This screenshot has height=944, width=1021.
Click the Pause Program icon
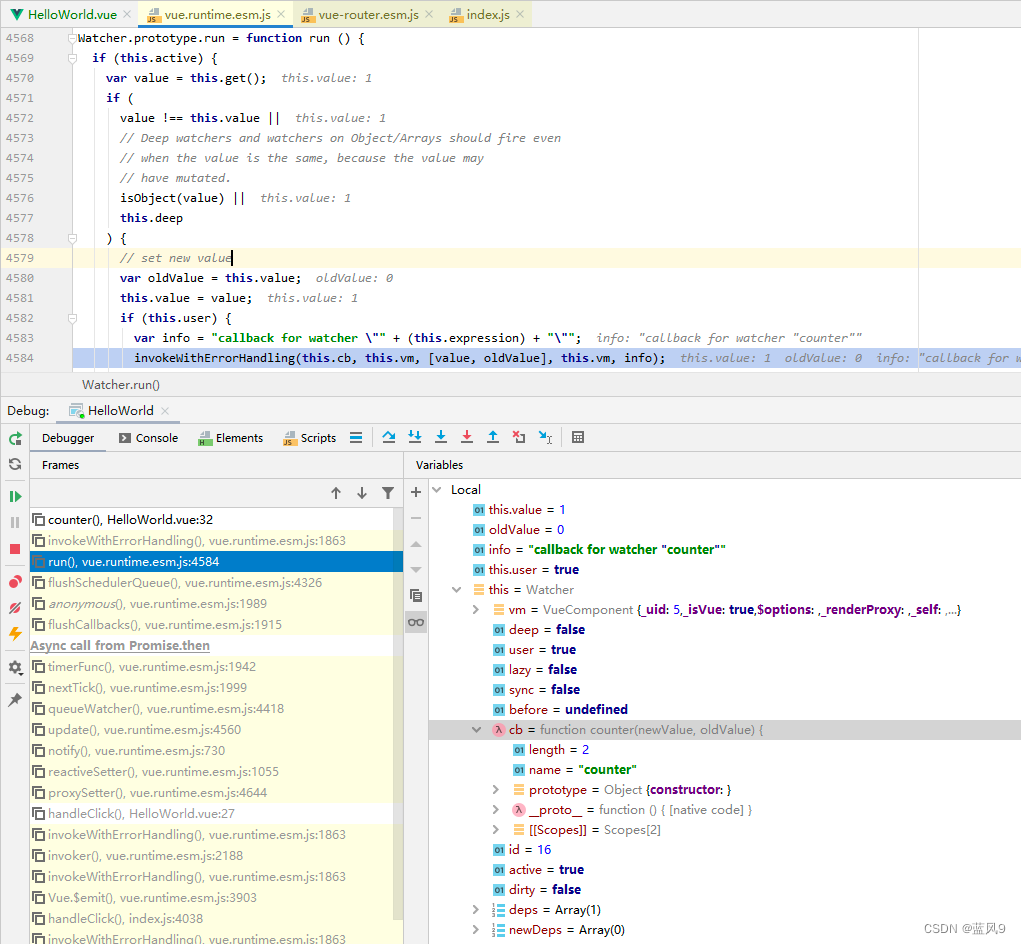pyautogui.click(x=15, y=523)
